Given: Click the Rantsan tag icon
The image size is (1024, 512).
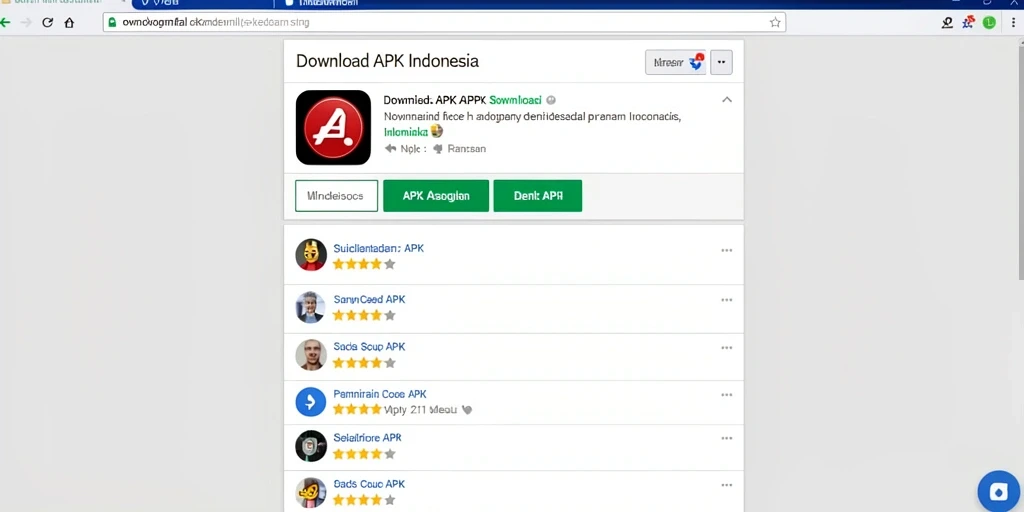Looking at the screenshot, I should click(x=438, y=149).
